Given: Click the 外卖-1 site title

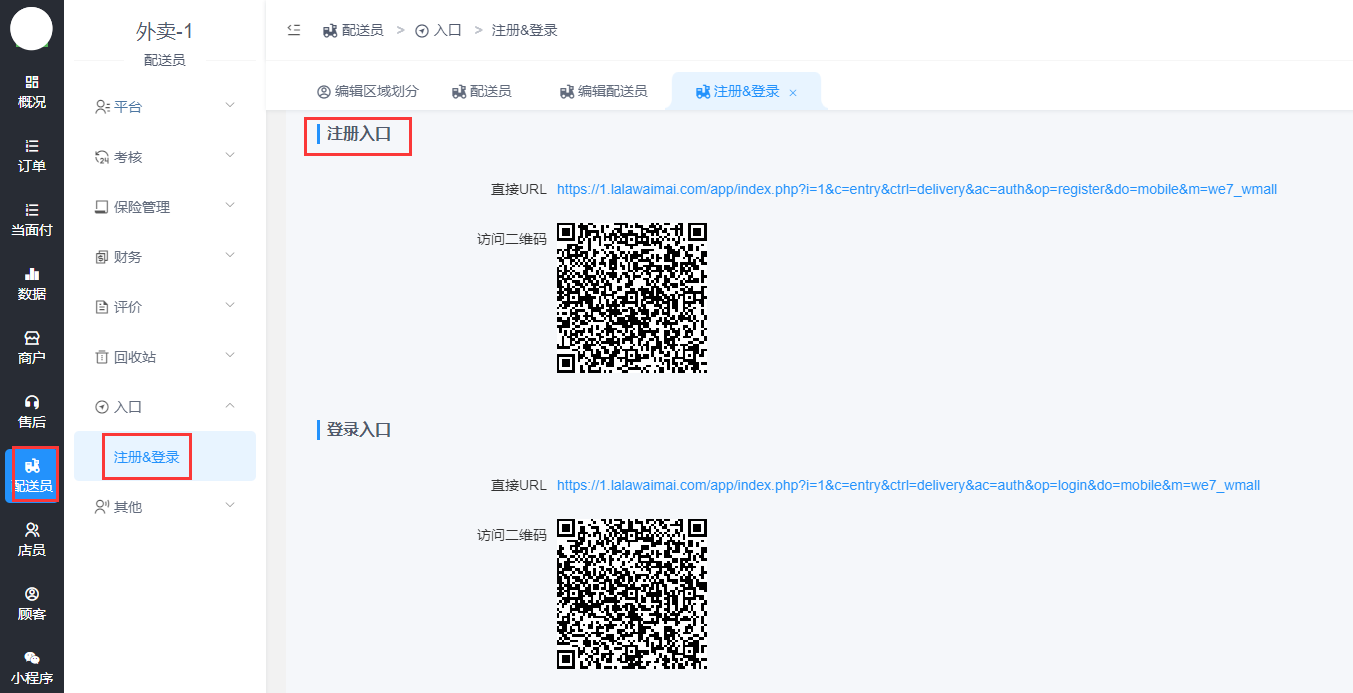Looking at the screenshot, I should click(x=165, y=31).
